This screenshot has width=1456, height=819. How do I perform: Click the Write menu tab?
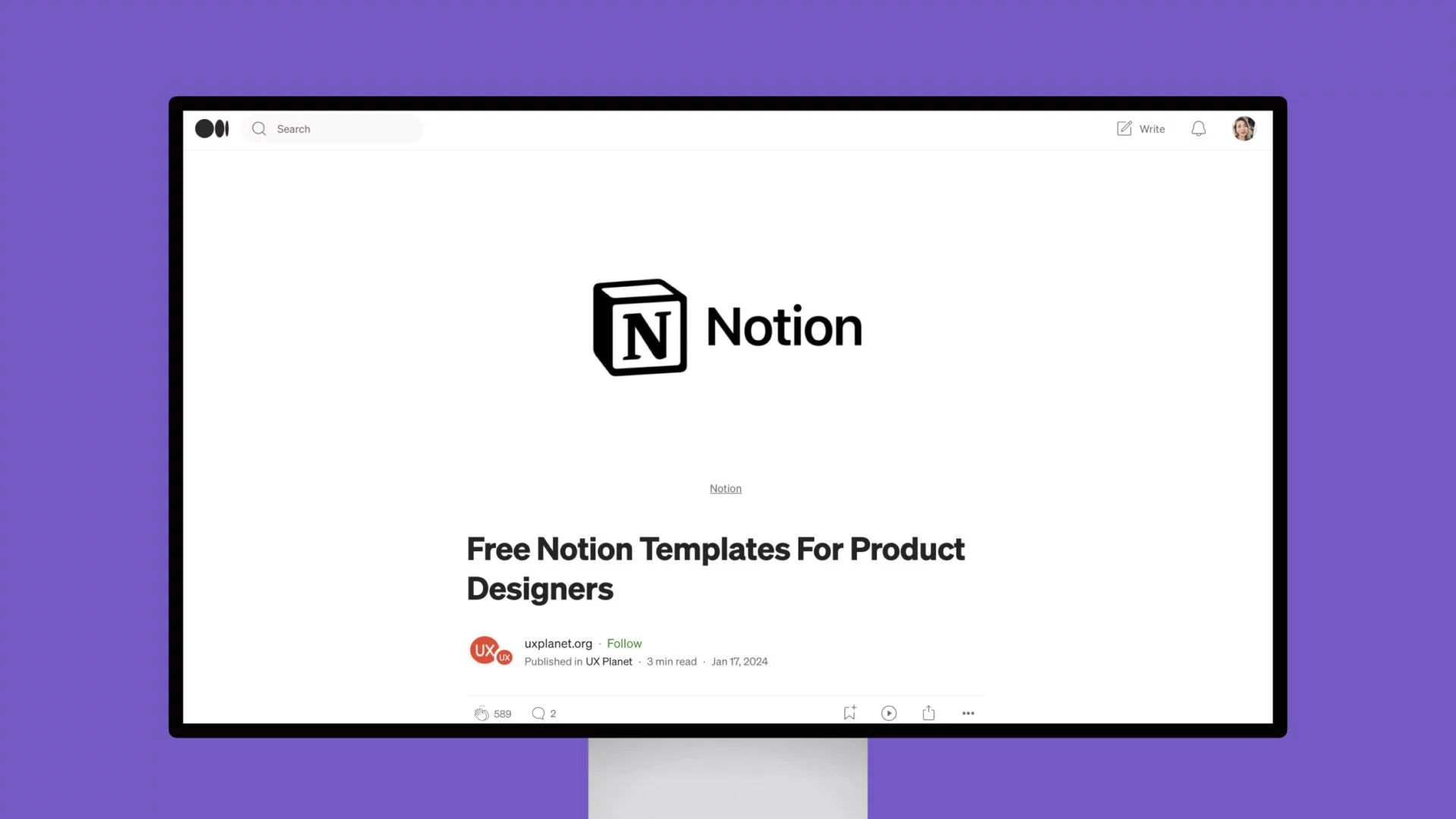(x=1140, y=128)
